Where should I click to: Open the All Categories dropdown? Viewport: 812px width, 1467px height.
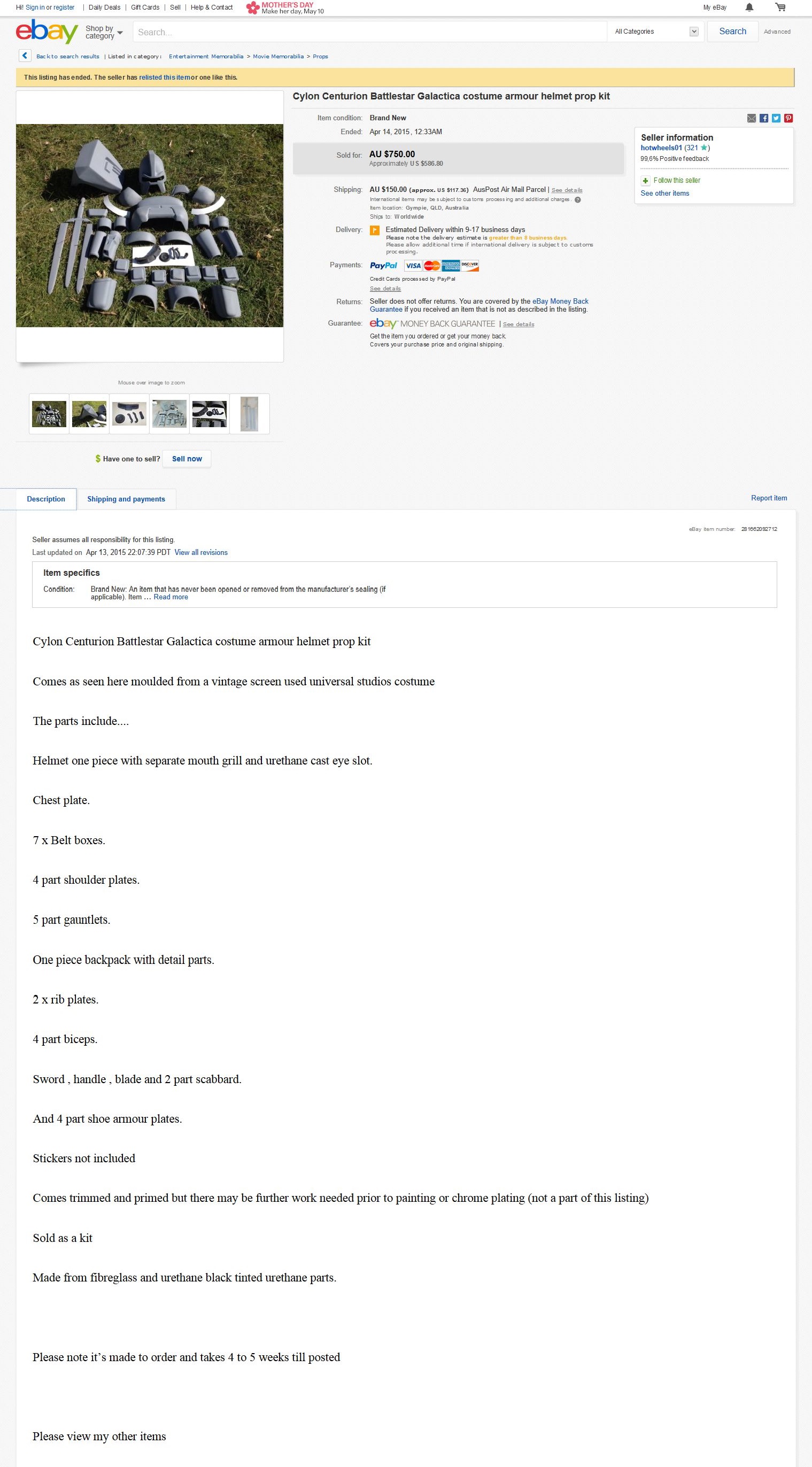[x=656, y=32]
